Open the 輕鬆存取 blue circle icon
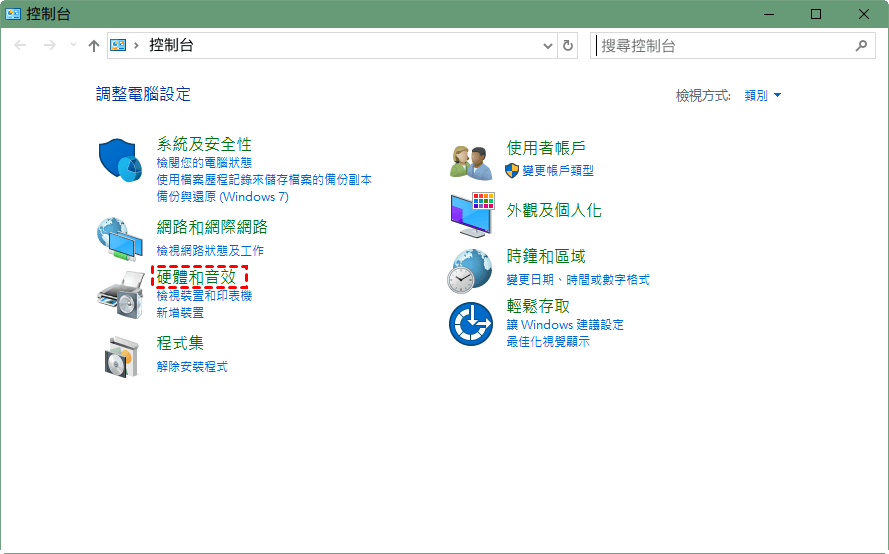This screenshot has height=554, width=889. pyautogui.click(x=471, y=324)
